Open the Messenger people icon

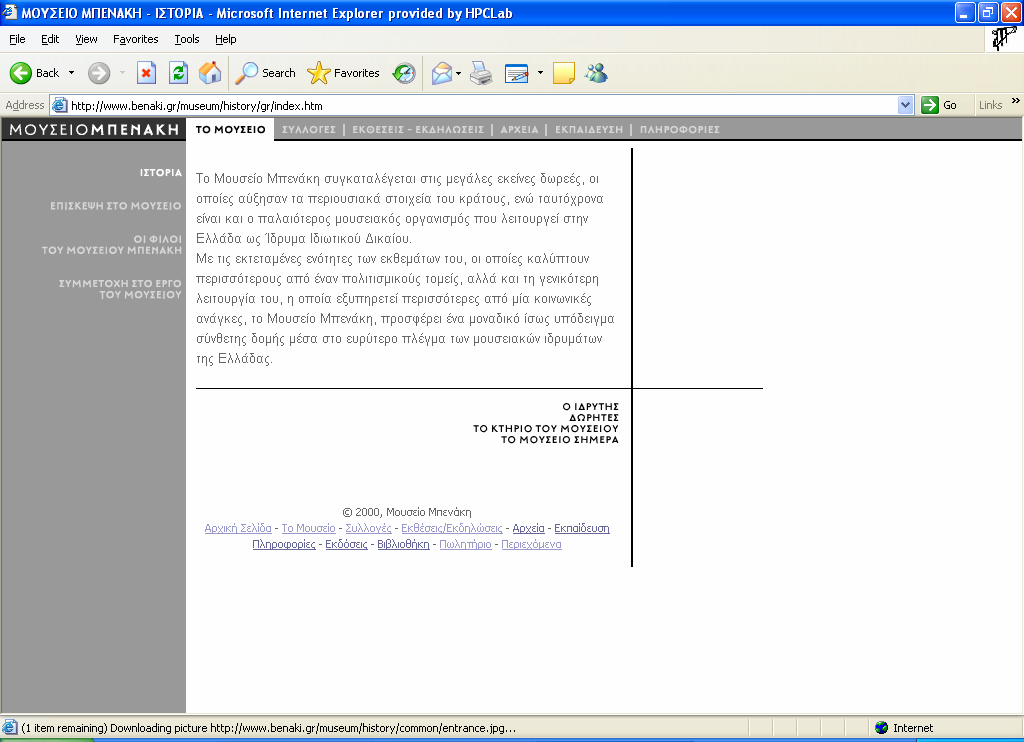pyautogui.click(x=596, y=73)
